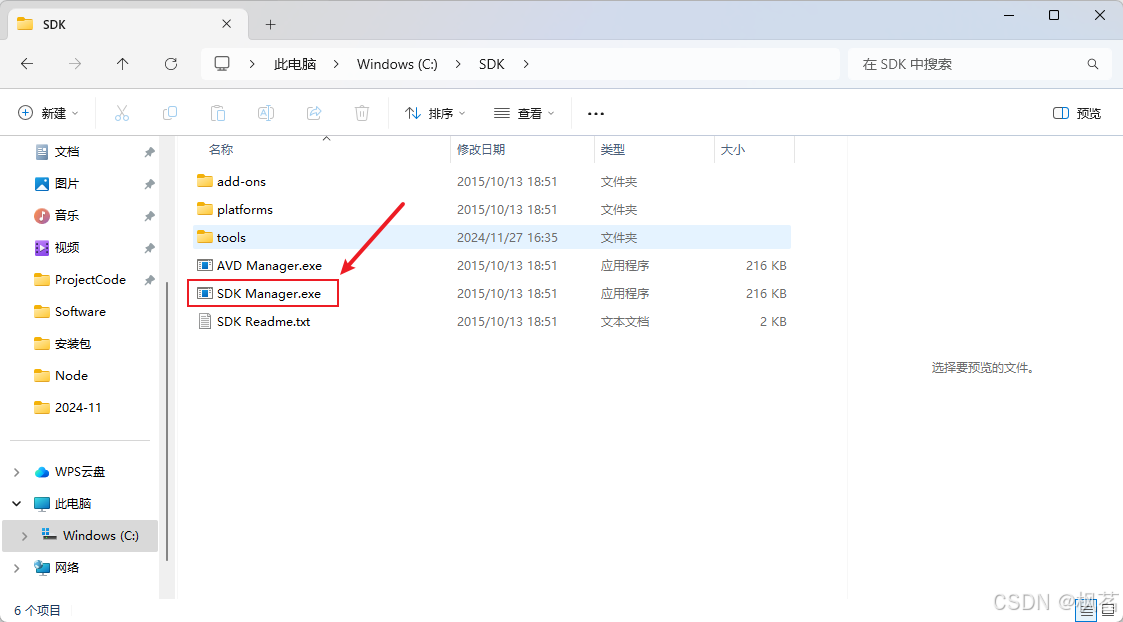Go up one folder level
Screen dimensions: 1123x622
(122, 64)
